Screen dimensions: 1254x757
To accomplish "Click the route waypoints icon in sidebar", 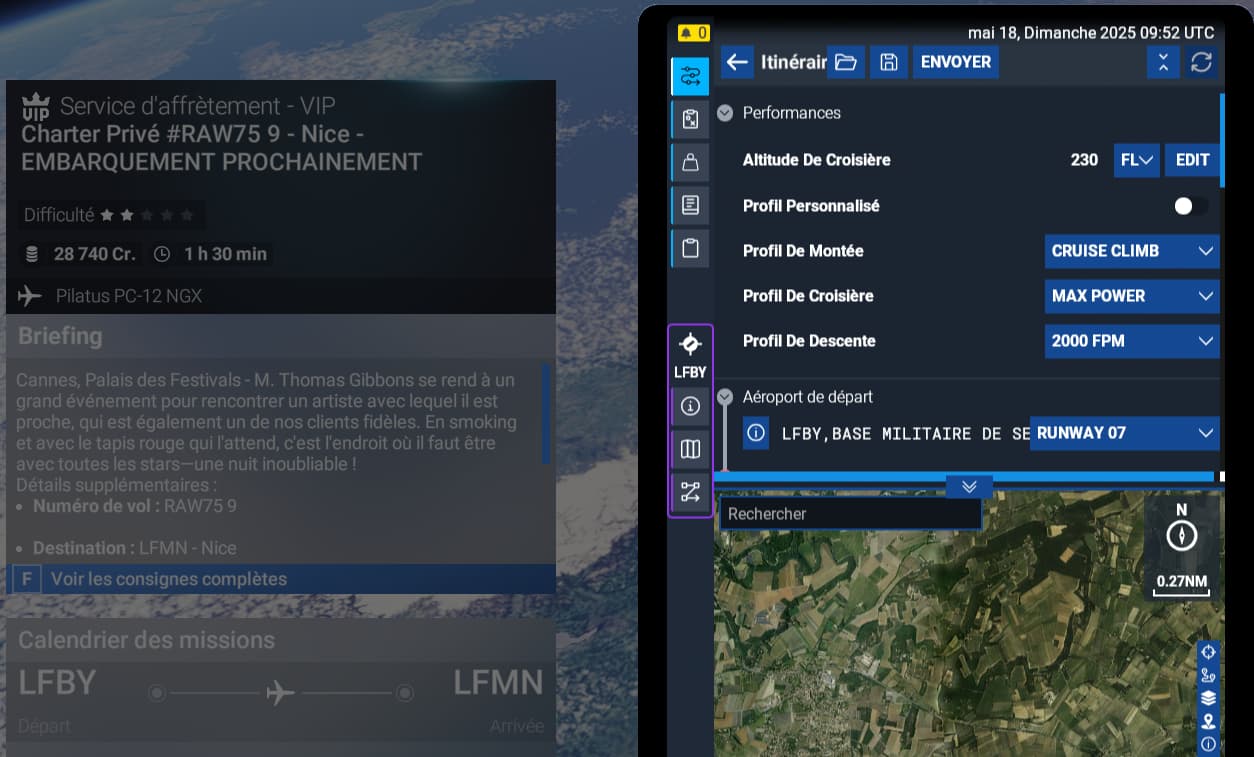I will pos(690,491).
